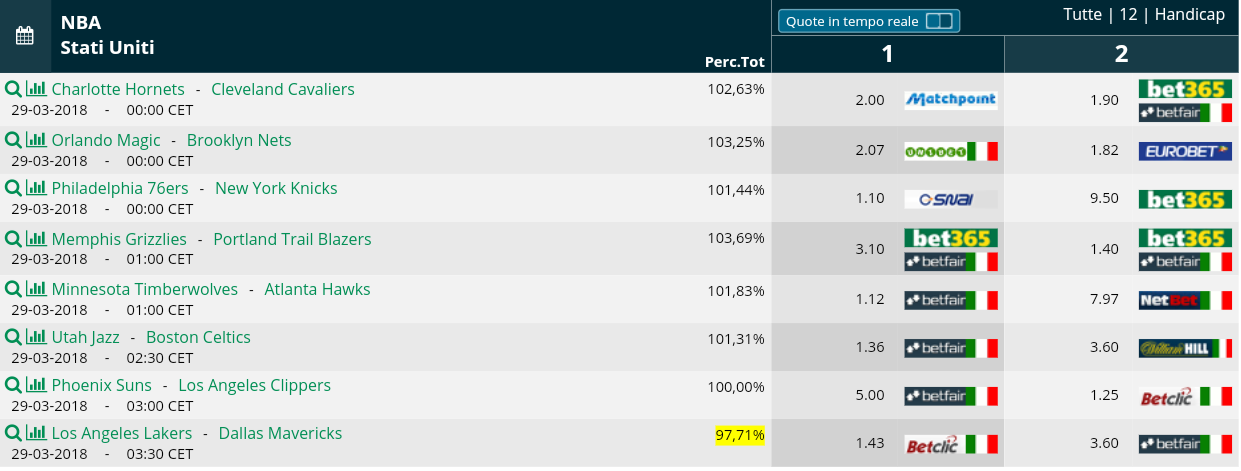Image resolution: width=1241 pixels, height=471 pixels.
Task: Select the 12 market filter
Action: (x=1128, y=15)
